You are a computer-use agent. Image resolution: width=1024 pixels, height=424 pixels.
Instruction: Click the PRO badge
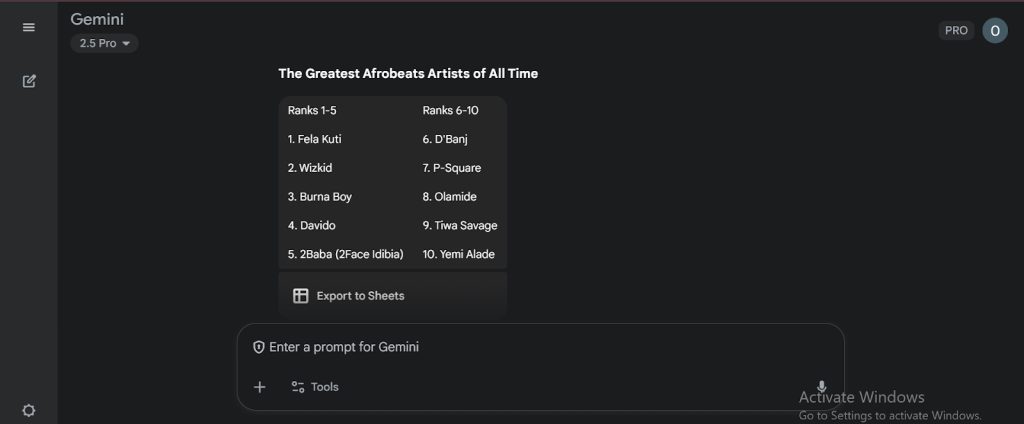click(956, 31)
